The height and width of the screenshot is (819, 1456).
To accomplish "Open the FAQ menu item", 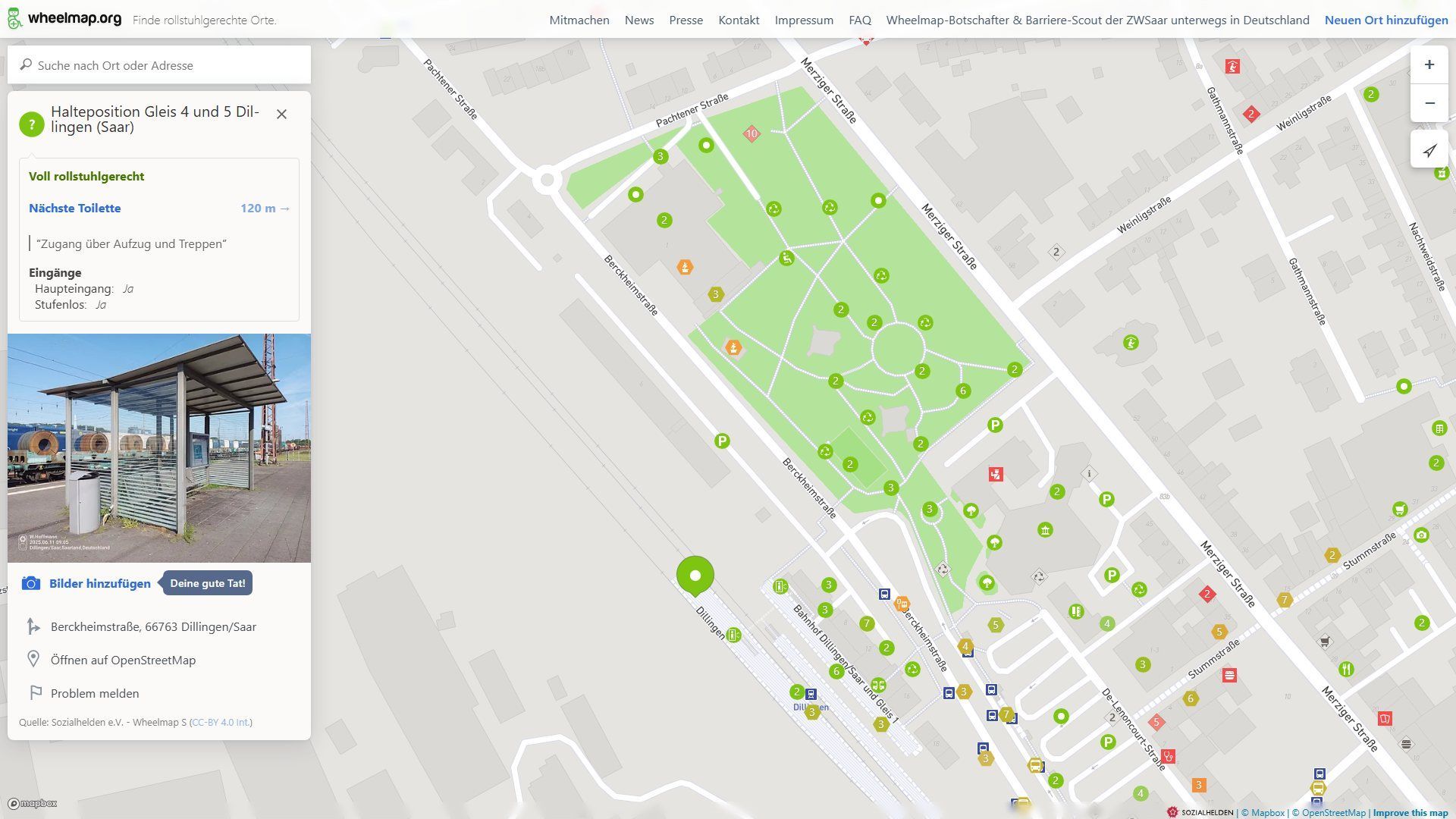I will coord(859,20).
